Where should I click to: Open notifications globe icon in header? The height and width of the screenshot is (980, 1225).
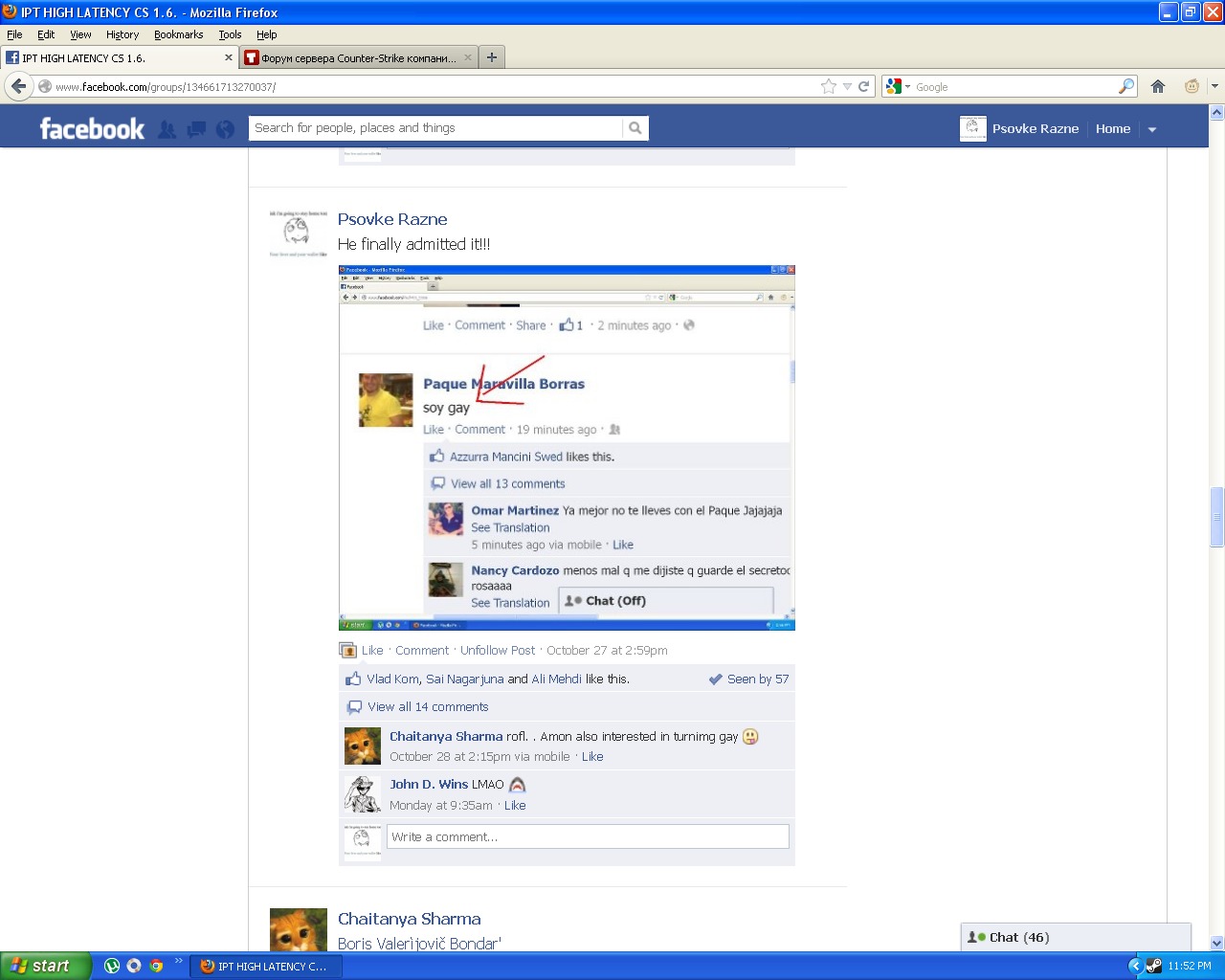coord(225,129)
